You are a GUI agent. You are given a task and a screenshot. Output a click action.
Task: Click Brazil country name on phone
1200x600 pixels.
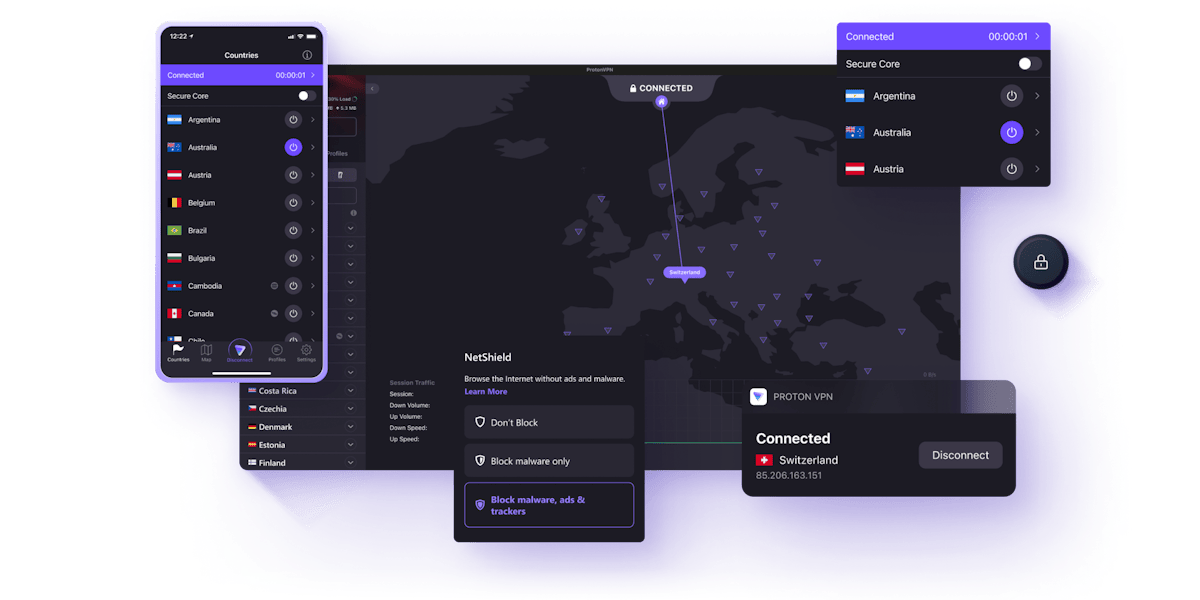(197, 230)
